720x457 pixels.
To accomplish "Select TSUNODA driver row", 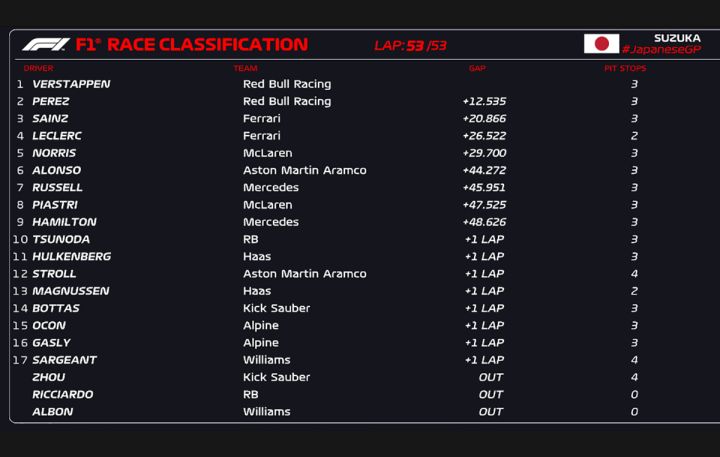I will [61, 239].
